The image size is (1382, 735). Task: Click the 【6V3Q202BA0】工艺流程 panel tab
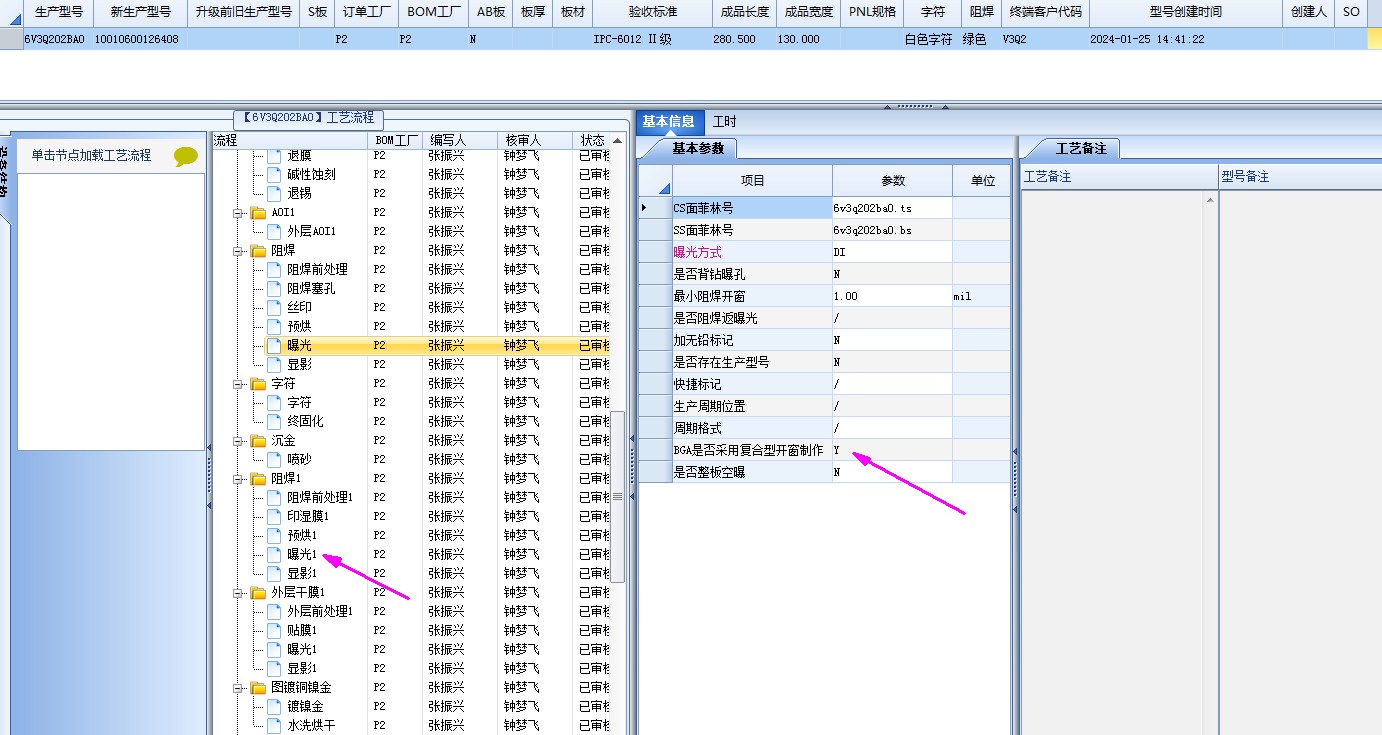pos(308,117)
